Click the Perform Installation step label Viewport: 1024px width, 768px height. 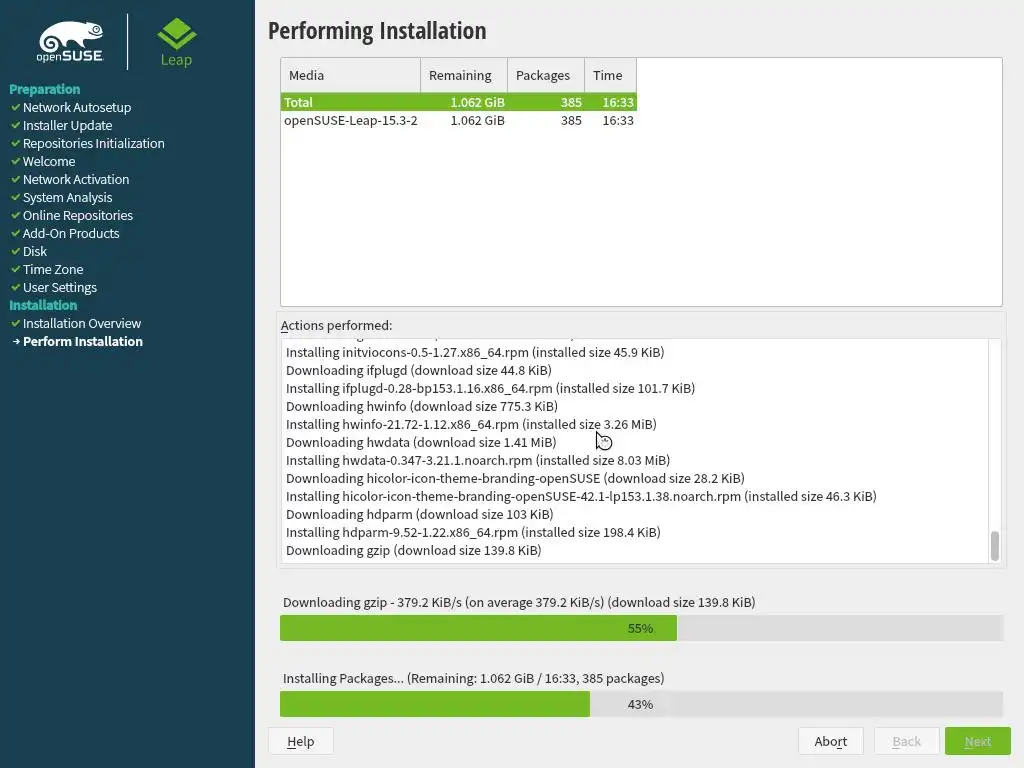click(x=83, y=342)
